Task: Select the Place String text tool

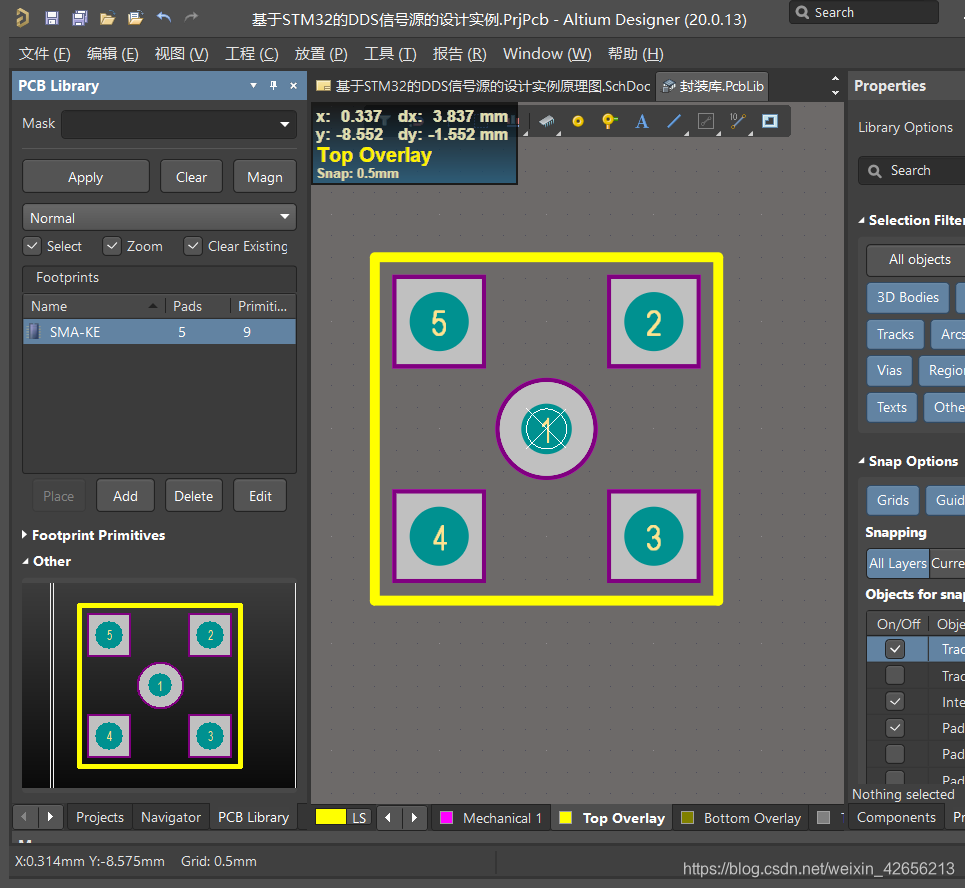Action: pyautogui.click(x=642, y=121)
